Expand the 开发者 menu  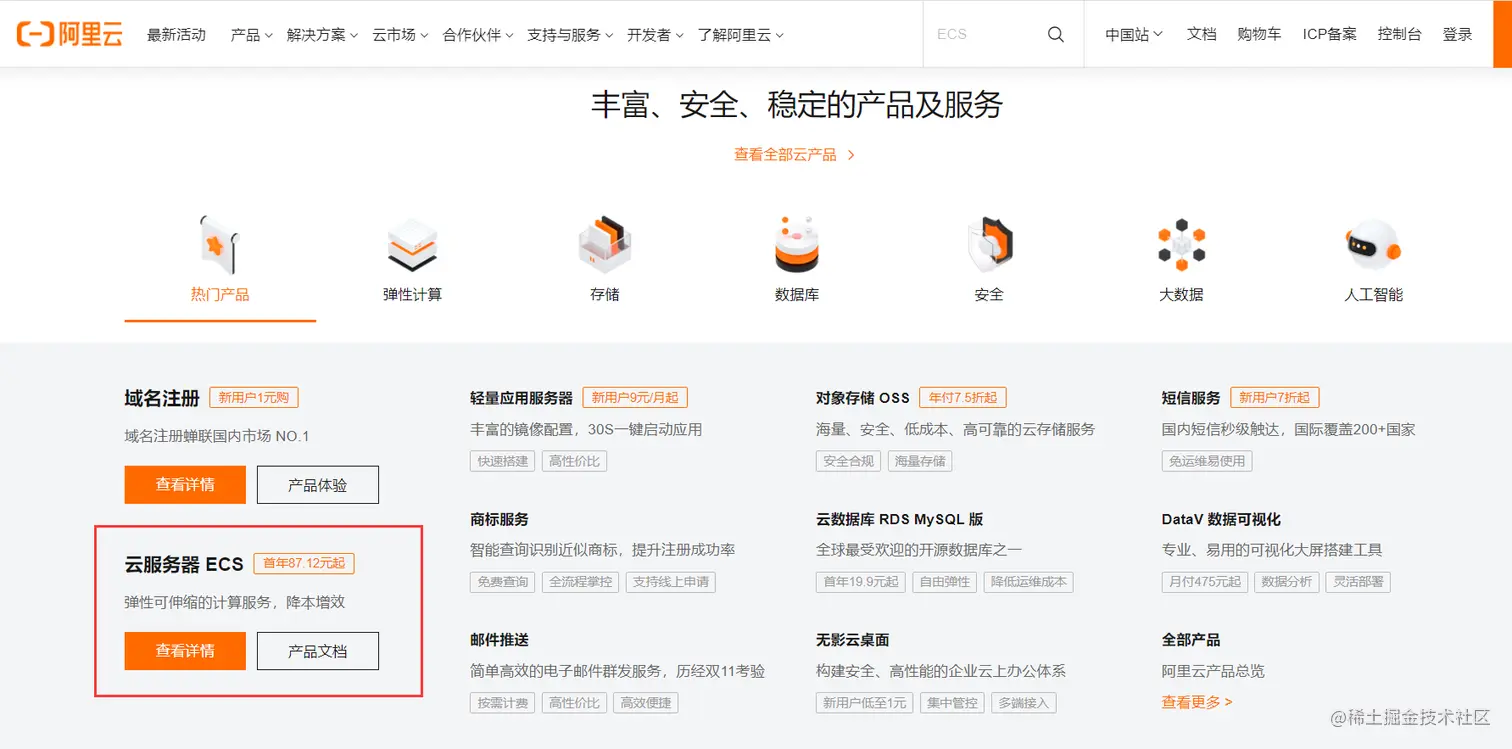655,34
